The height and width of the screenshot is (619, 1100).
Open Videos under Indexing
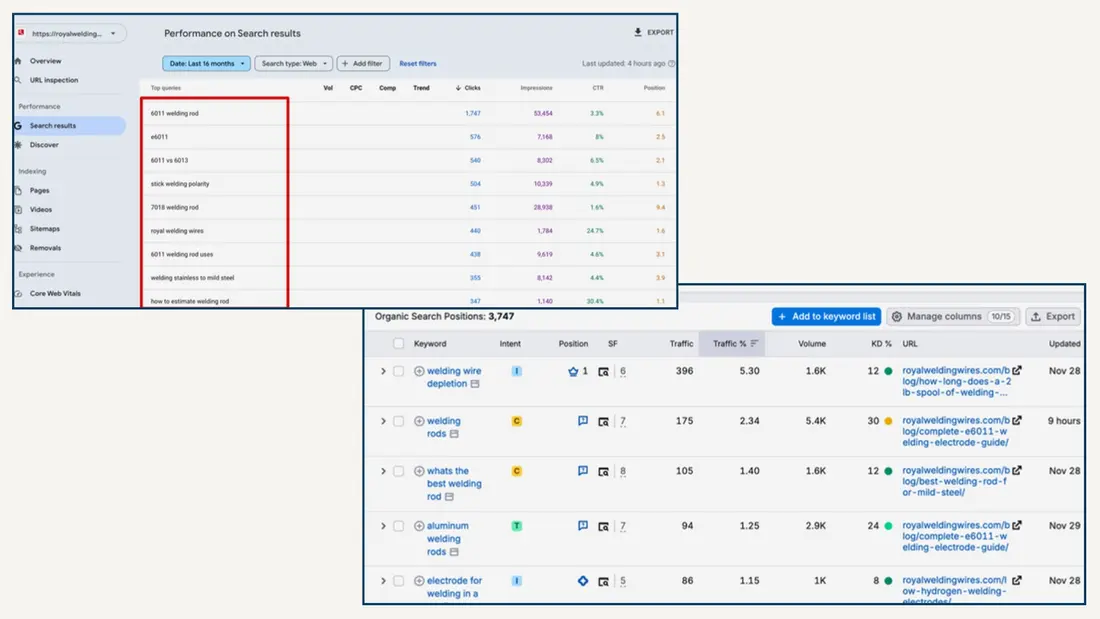[x=40, y=209]
